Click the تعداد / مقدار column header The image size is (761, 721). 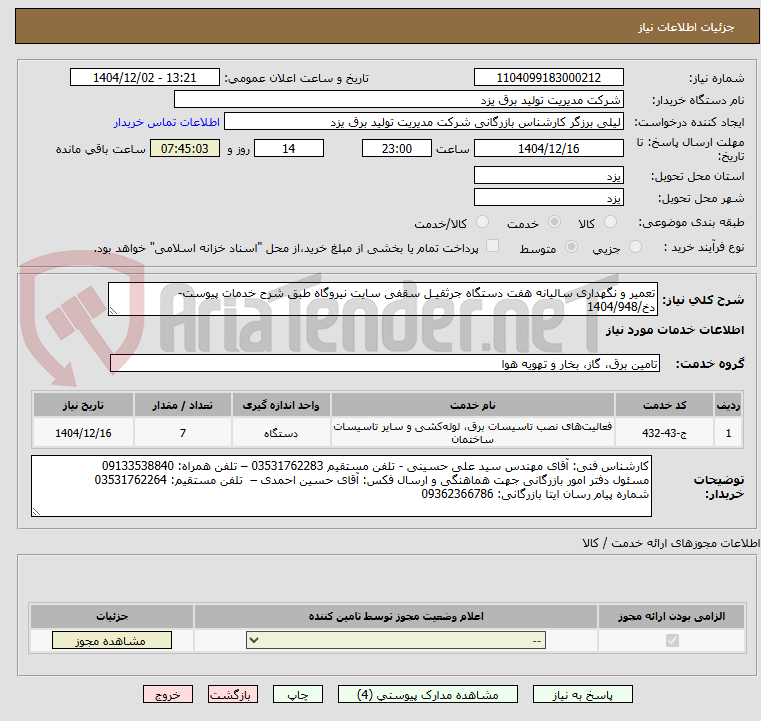coord(182,405)
